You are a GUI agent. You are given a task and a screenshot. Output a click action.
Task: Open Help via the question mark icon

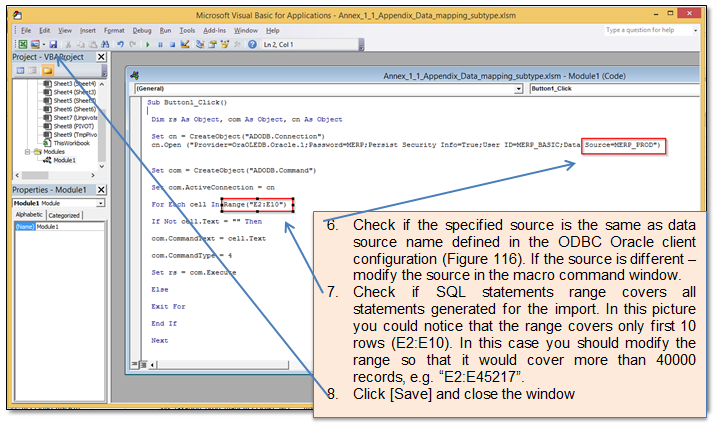tap(252, 44)
